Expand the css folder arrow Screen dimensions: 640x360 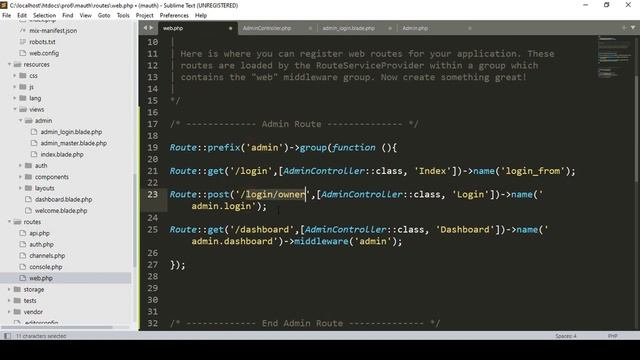tap(15, 76)
